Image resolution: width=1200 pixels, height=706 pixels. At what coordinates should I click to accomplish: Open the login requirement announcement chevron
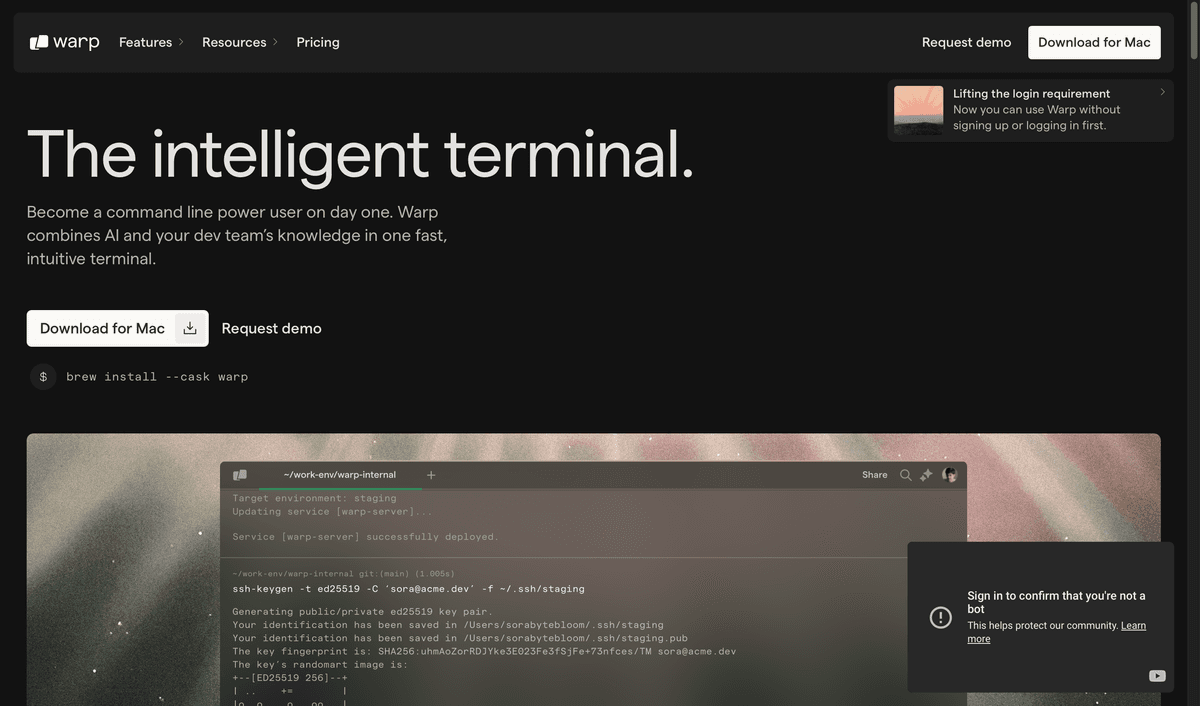coord(1162,92)
